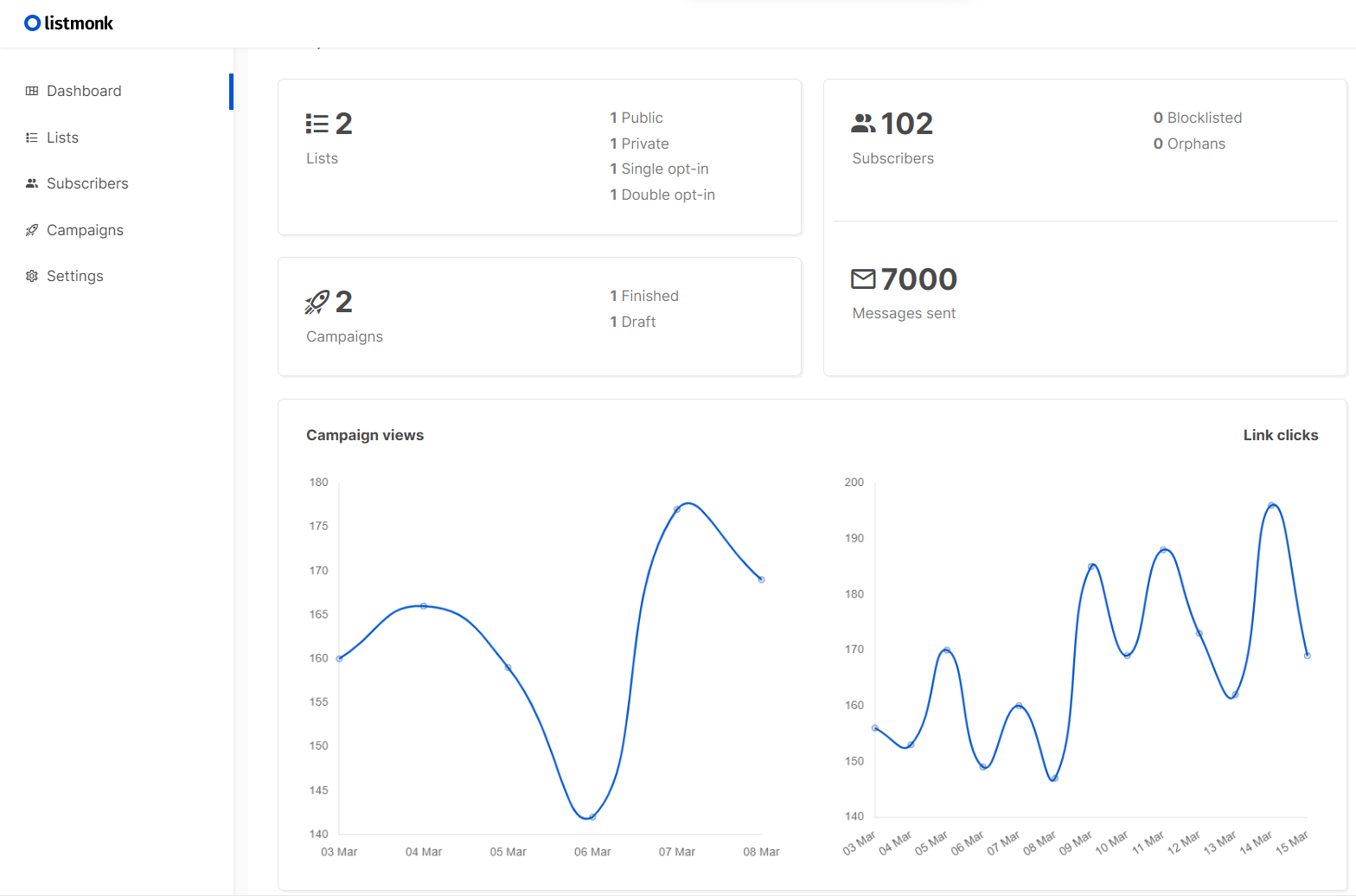Click the Campaigns rocket icon in sidebar
The image size is (1356, 896).
pyautogui.click(x=32, y=230)
